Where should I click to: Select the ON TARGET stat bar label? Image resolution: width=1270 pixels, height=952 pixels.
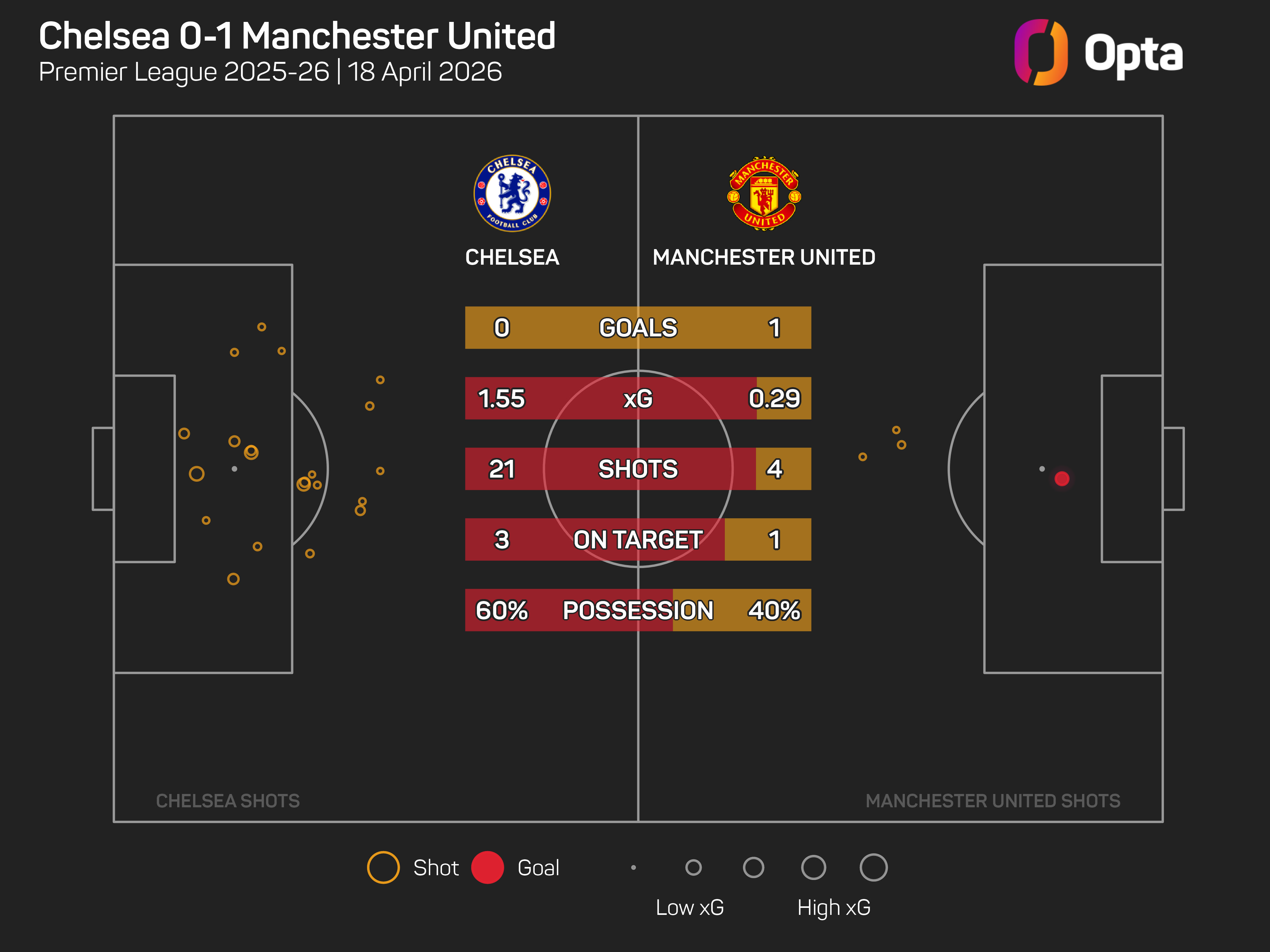tap(638, 539)
